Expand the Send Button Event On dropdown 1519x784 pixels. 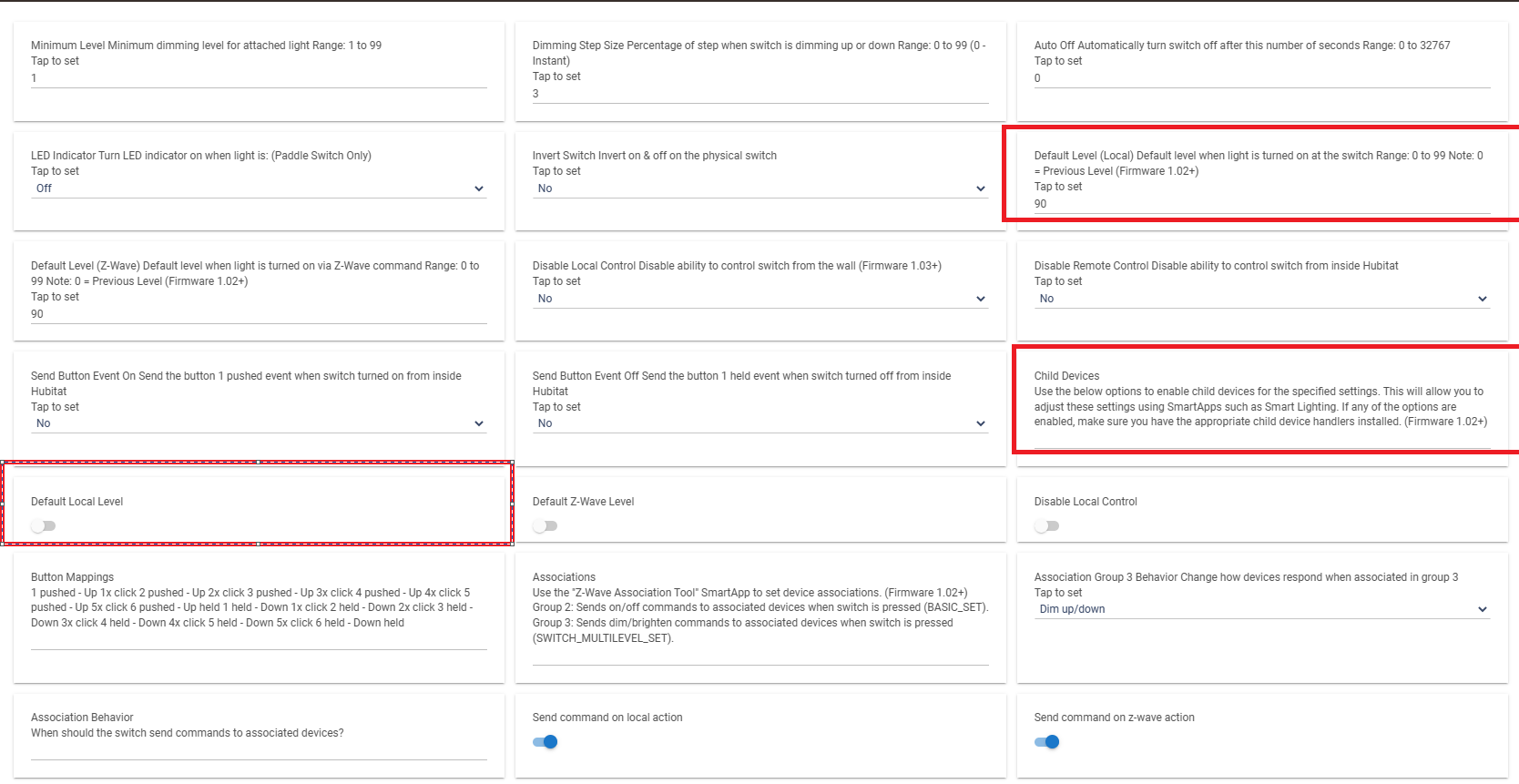coord(259,423)
